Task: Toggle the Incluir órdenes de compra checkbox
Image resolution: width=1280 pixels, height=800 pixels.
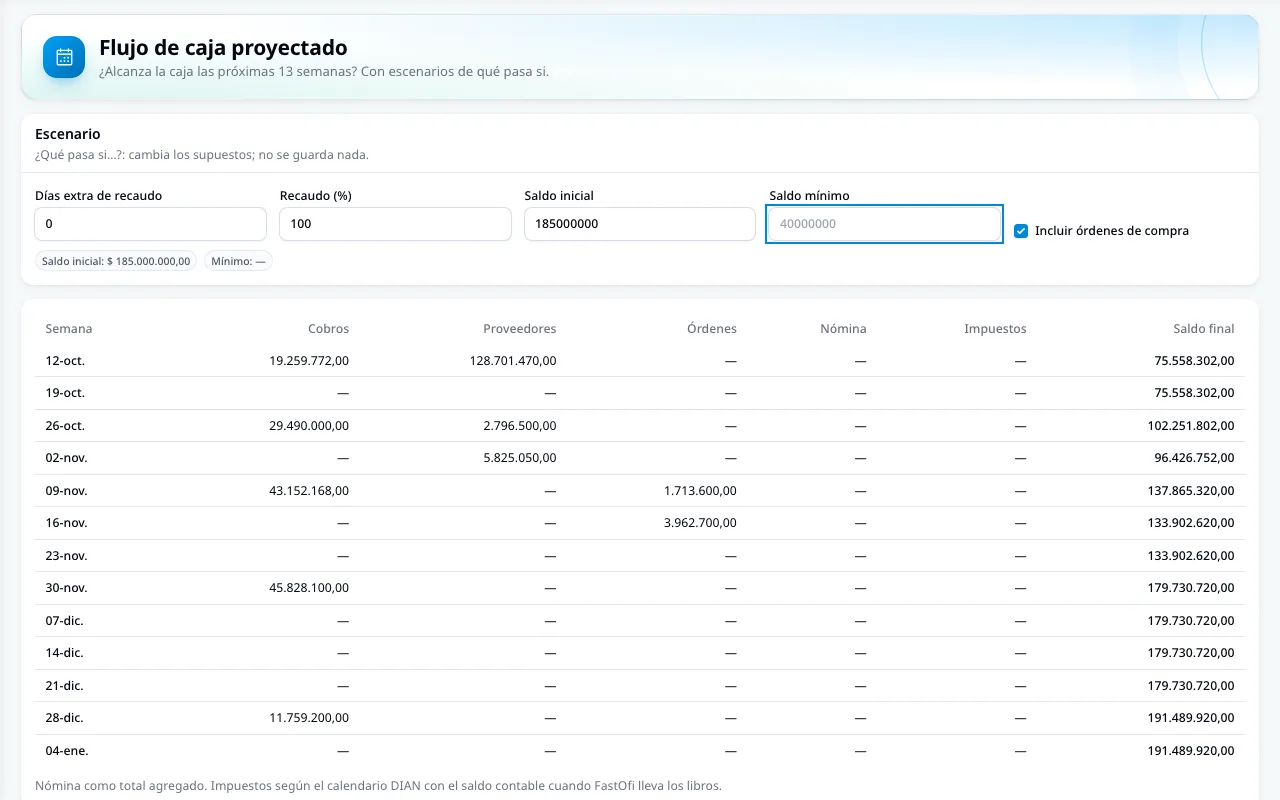Action: [x=1021, y=231]
